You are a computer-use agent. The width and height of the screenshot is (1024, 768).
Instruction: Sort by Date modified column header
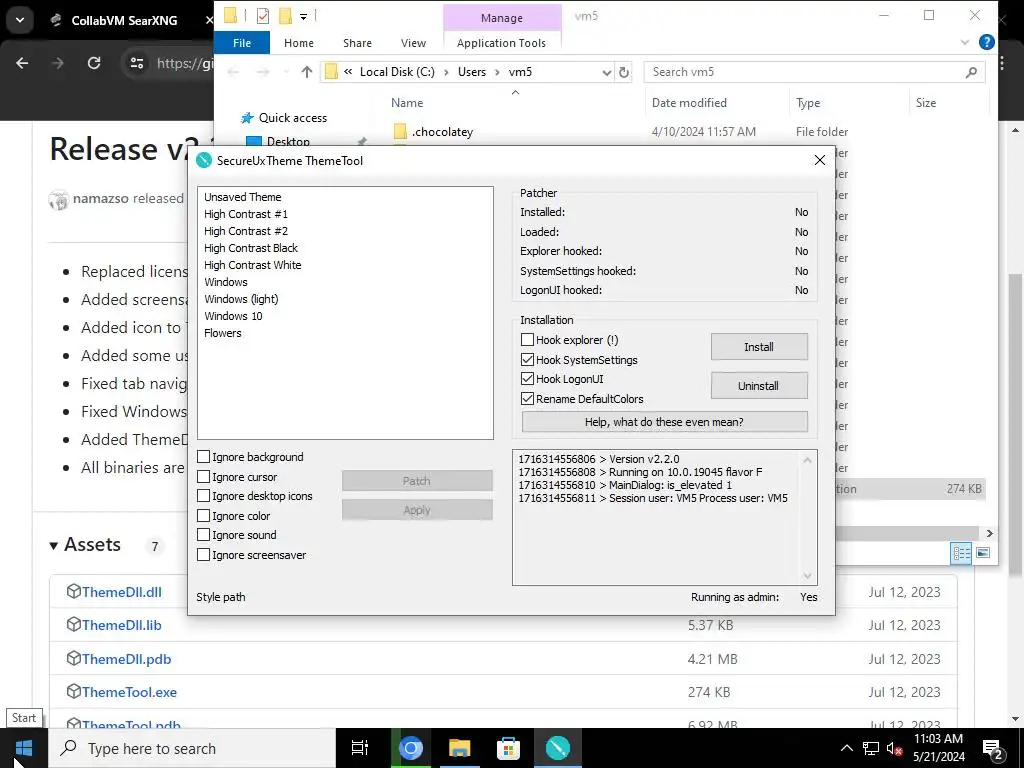pyautogui.click(x=689, y=103)
